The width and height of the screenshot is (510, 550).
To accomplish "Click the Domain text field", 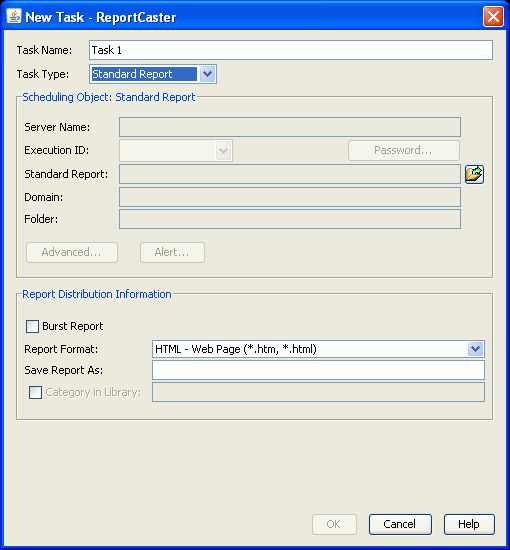I will pyautogui.click(x=290, y=197).
